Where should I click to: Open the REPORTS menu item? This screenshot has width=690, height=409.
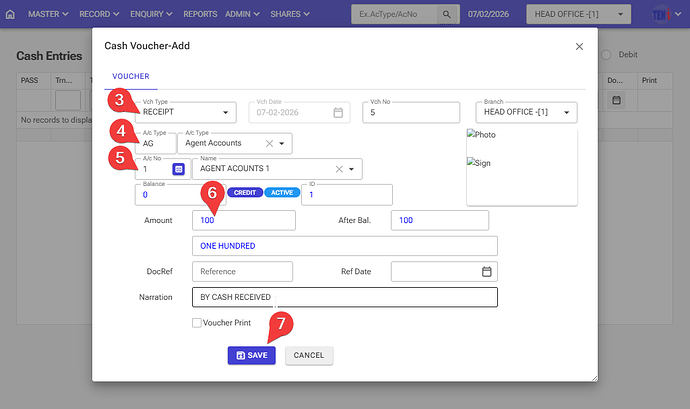(x=200, y=15)
